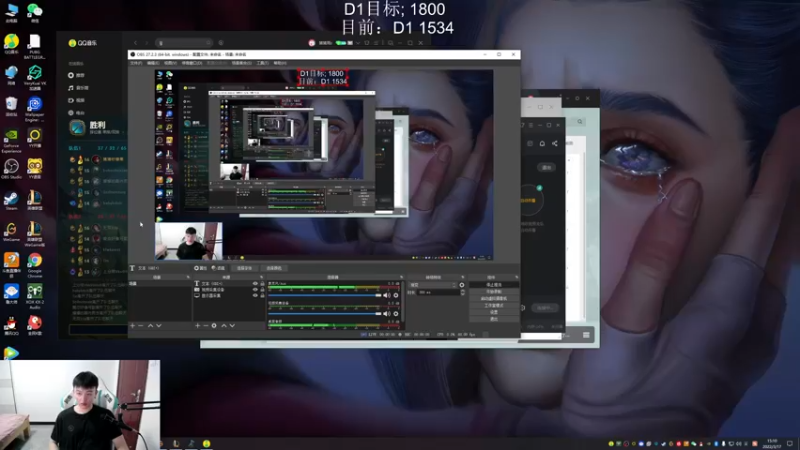
Task: Pop out the Scene Transitions dock
Action: [x=463, y=277]
